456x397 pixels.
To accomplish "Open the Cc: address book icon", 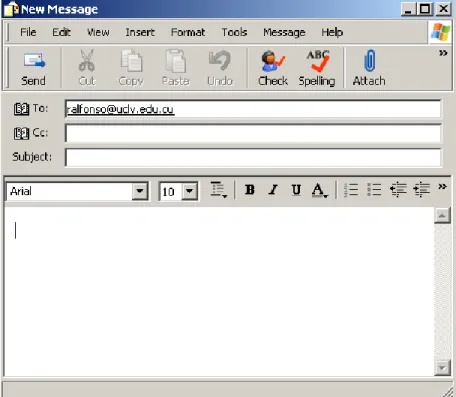I will point(21,133).
